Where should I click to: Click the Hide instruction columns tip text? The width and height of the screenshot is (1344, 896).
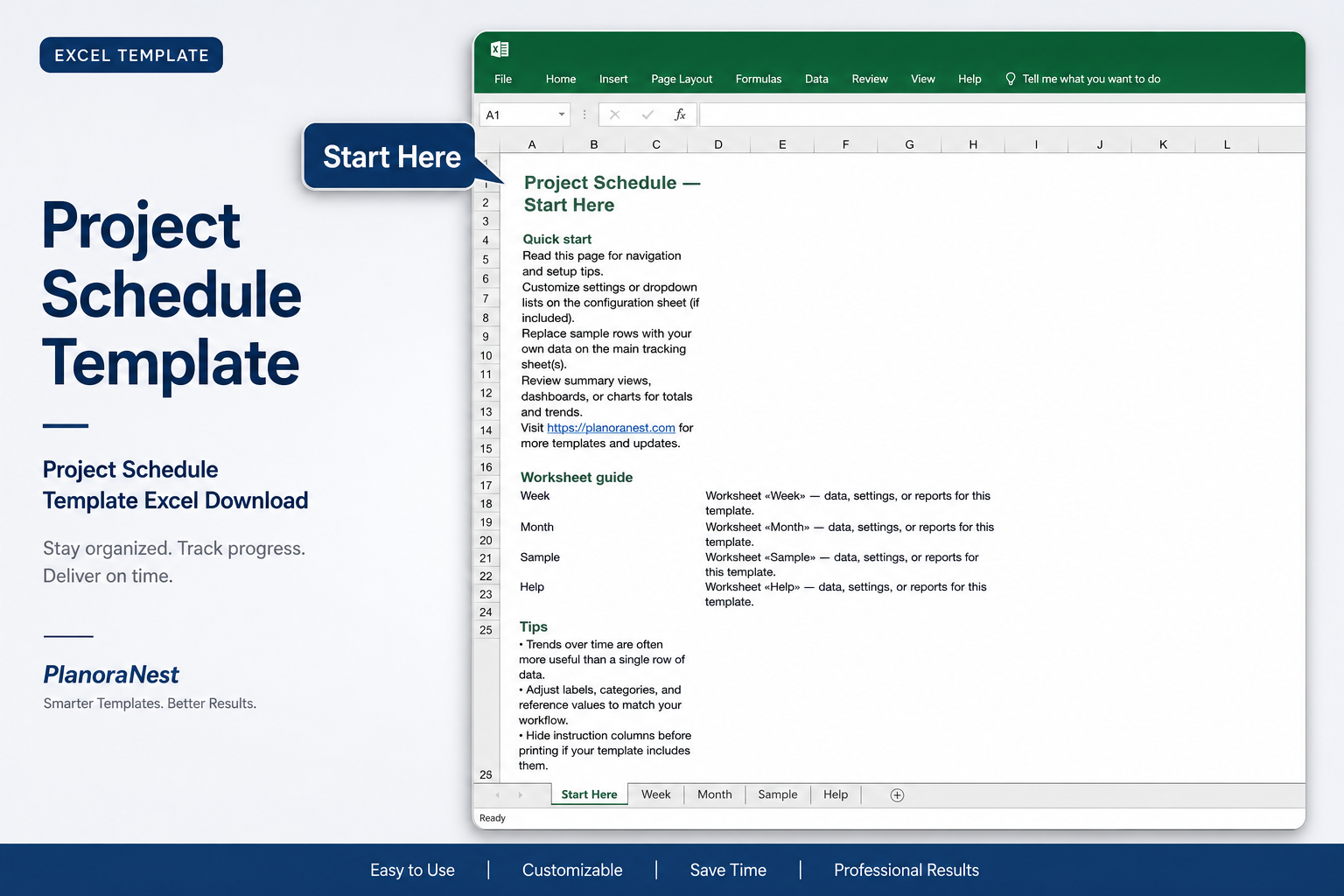coord(605,751)
